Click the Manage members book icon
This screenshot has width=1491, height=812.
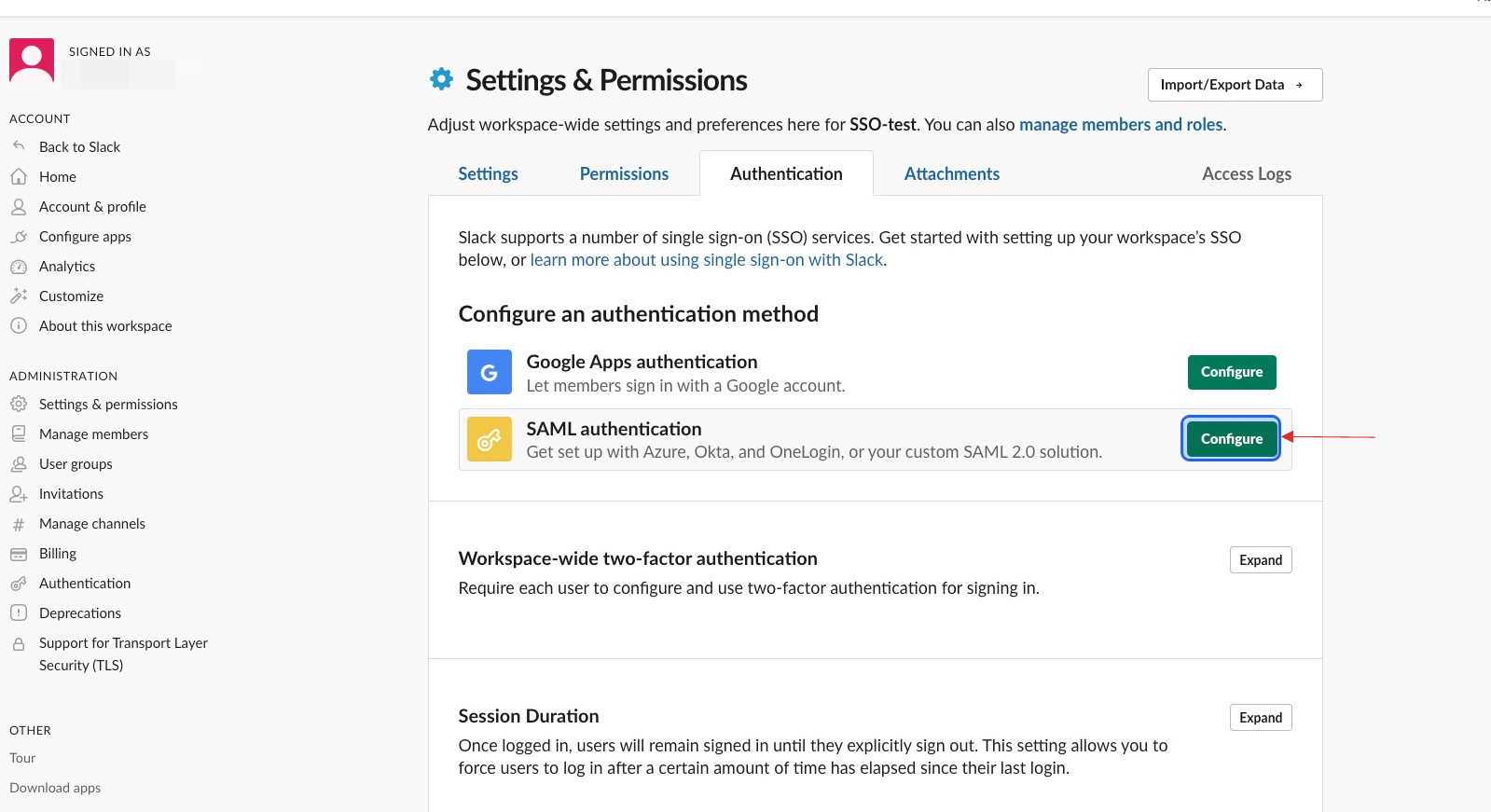coord(19,434)
